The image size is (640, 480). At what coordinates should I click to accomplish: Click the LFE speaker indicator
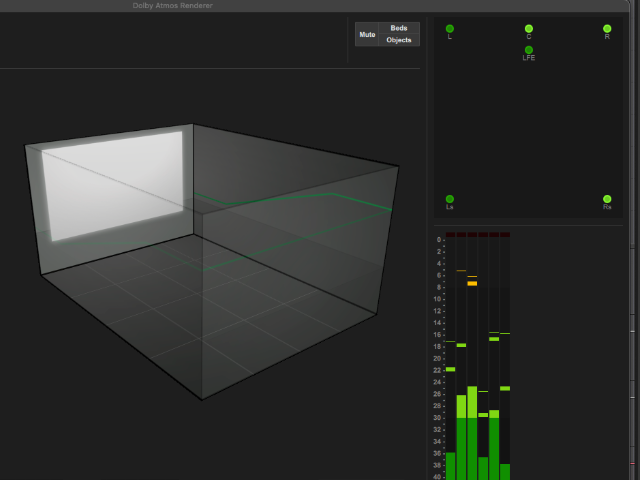coord(529,50)
